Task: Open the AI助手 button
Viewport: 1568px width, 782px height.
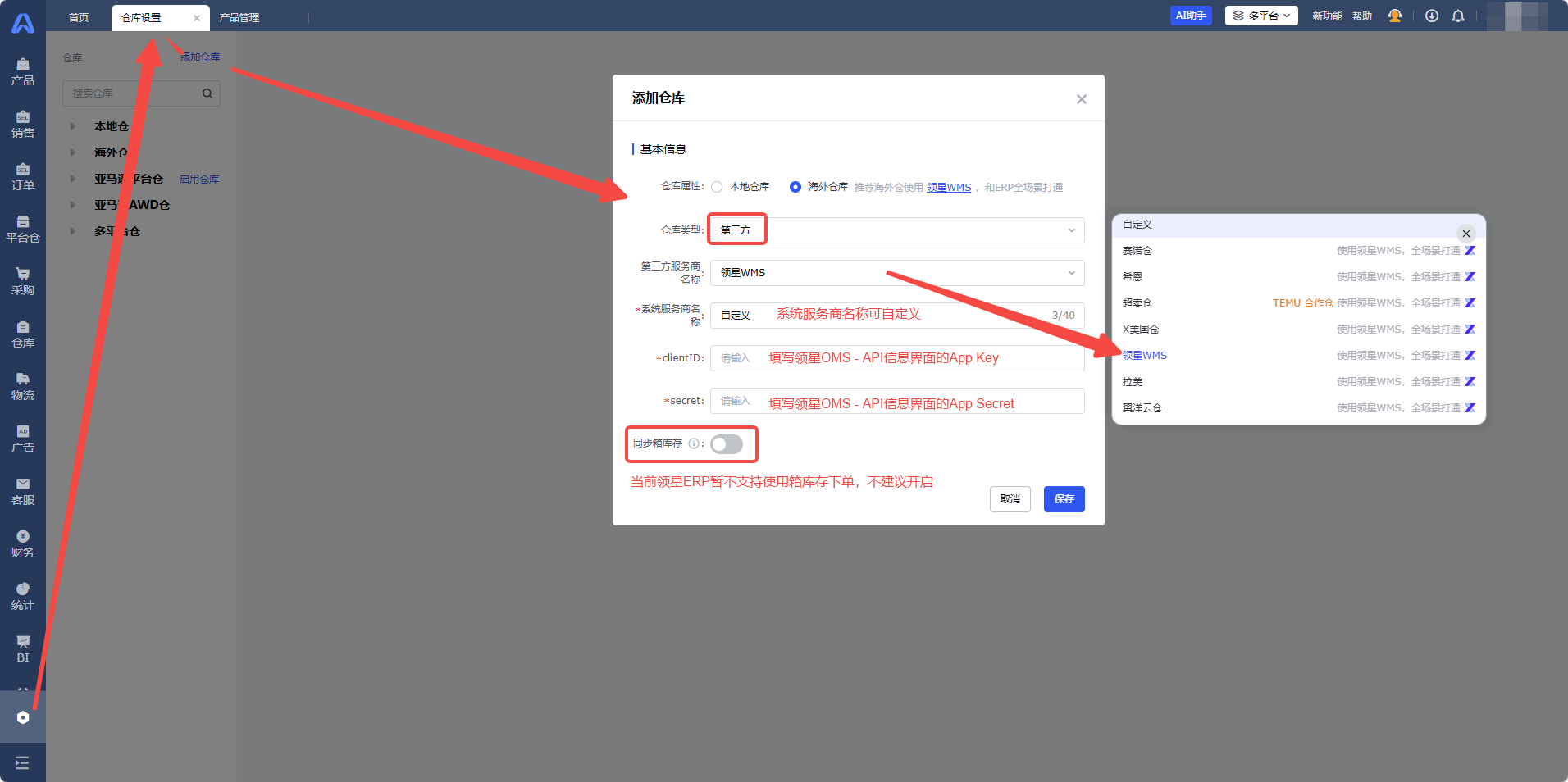Action: [1191, 16]
